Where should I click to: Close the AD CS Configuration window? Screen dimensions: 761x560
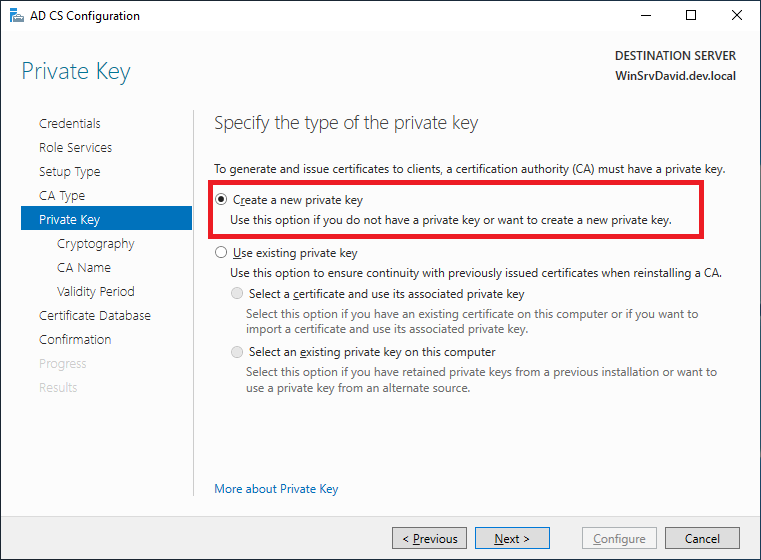pos(737,16)
